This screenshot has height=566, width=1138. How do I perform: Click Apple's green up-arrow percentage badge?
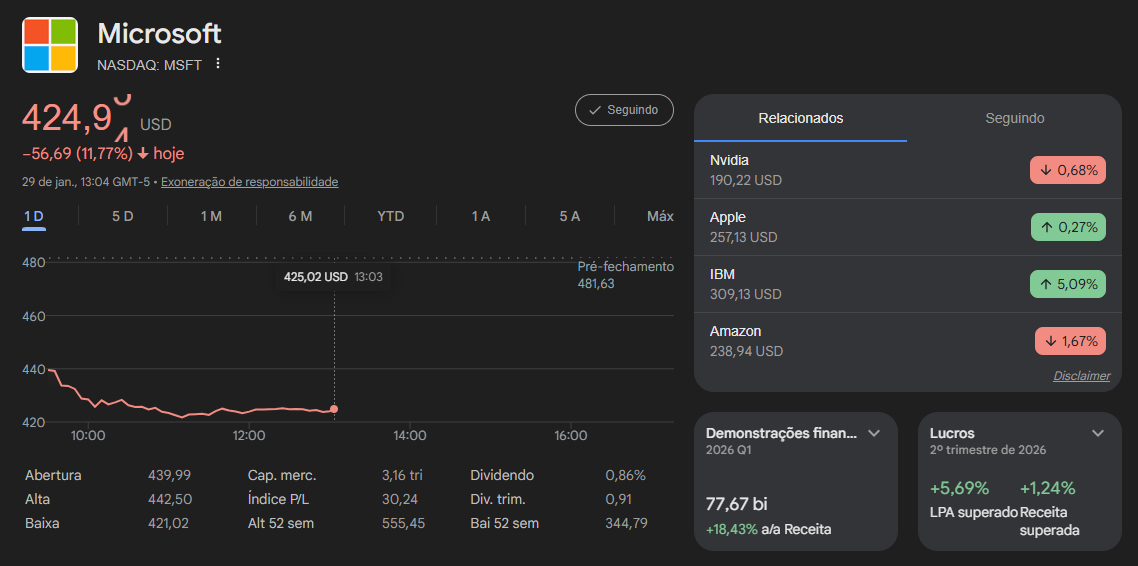click(x=1067, y=227)
